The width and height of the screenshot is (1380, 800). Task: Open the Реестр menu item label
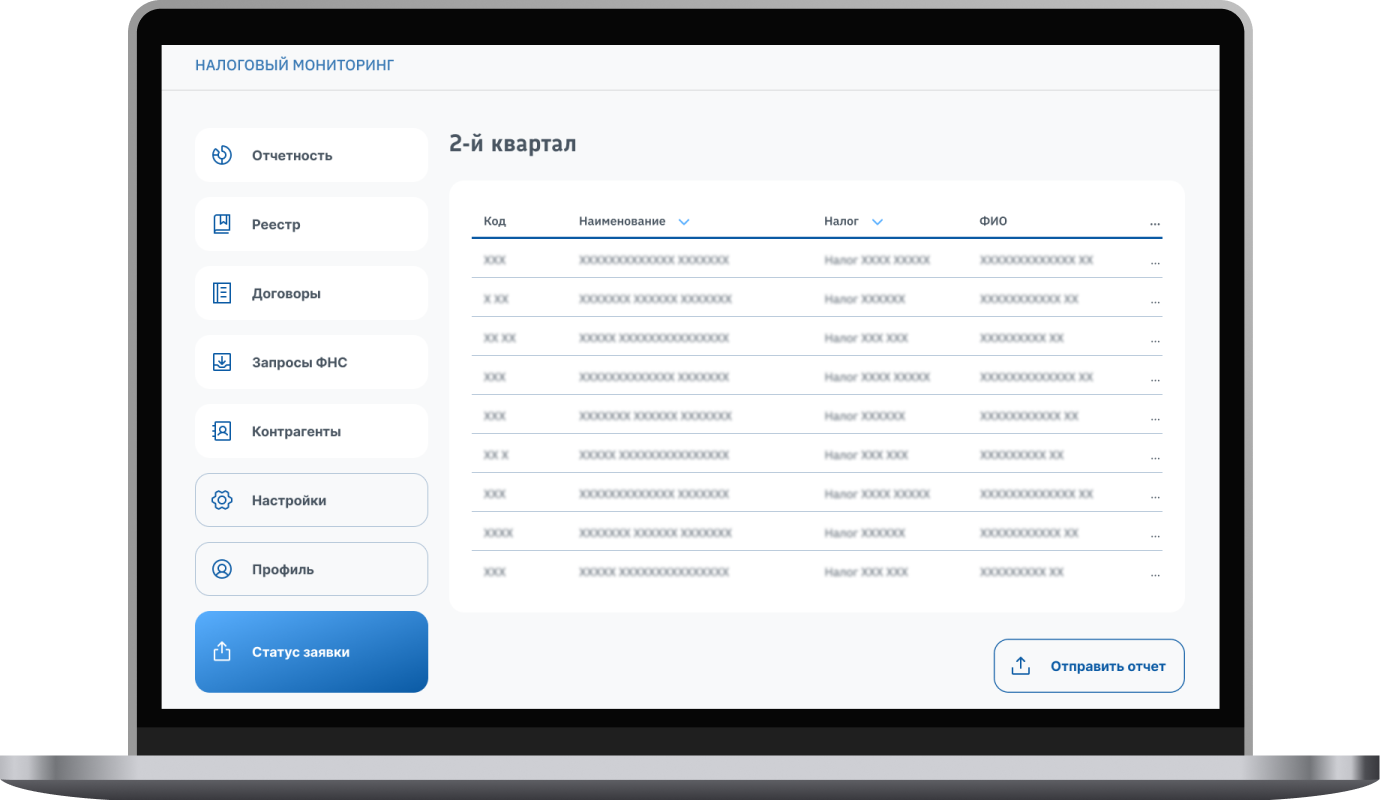click(x=276, y=225)
